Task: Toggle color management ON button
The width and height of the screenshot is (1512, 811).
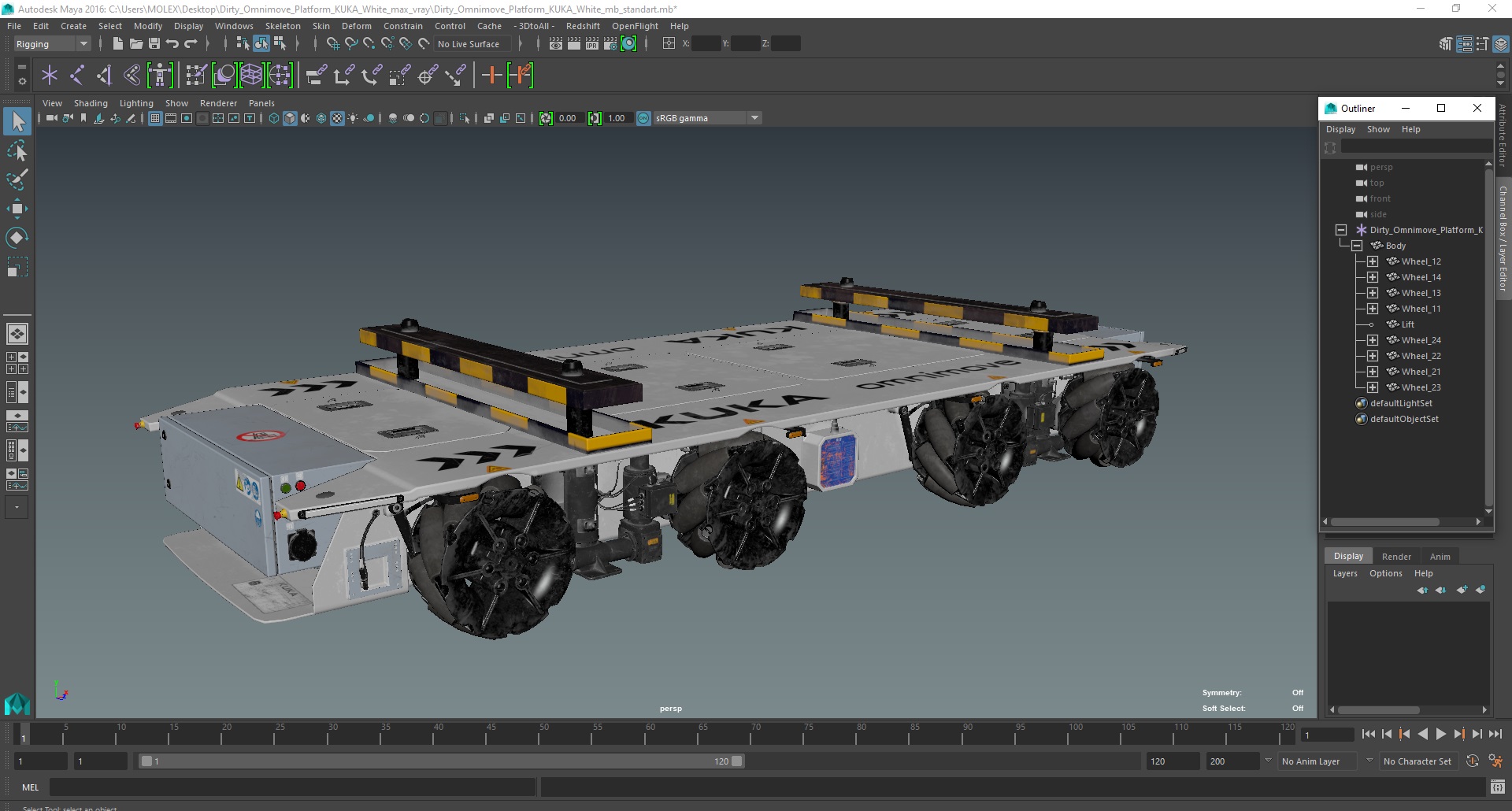Action: coord(643,118)
